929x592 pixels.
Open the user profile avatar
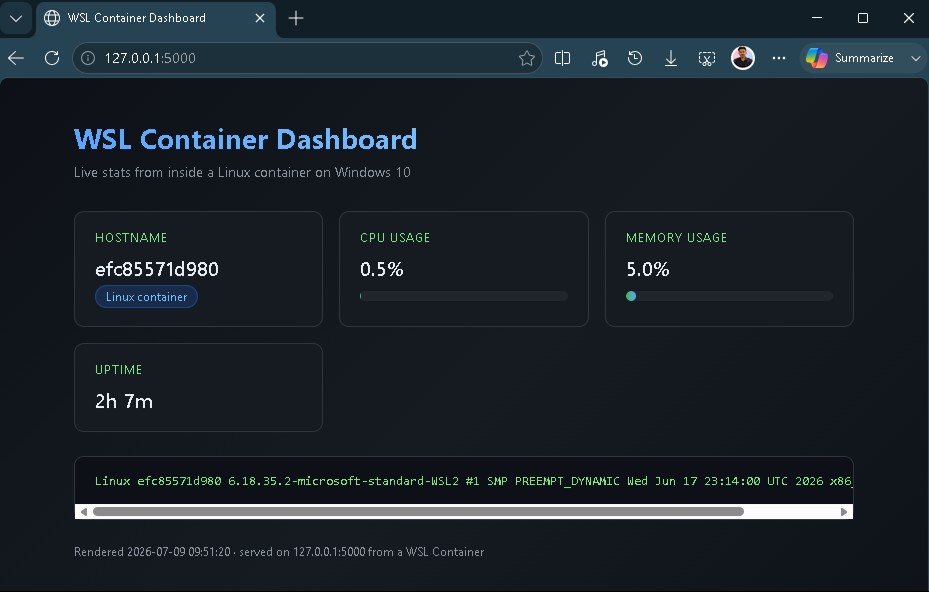742,58
